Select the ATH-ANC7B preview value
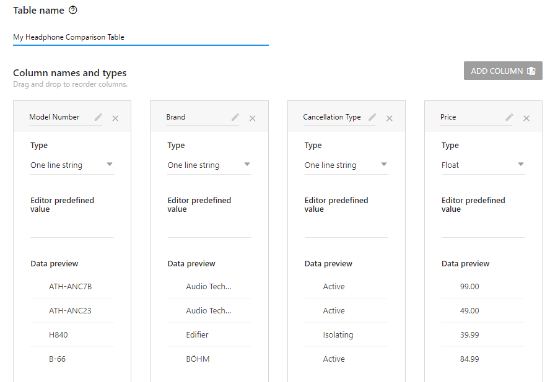The height and width of the screenshot is (382, 550). click(x=70, y=287)
